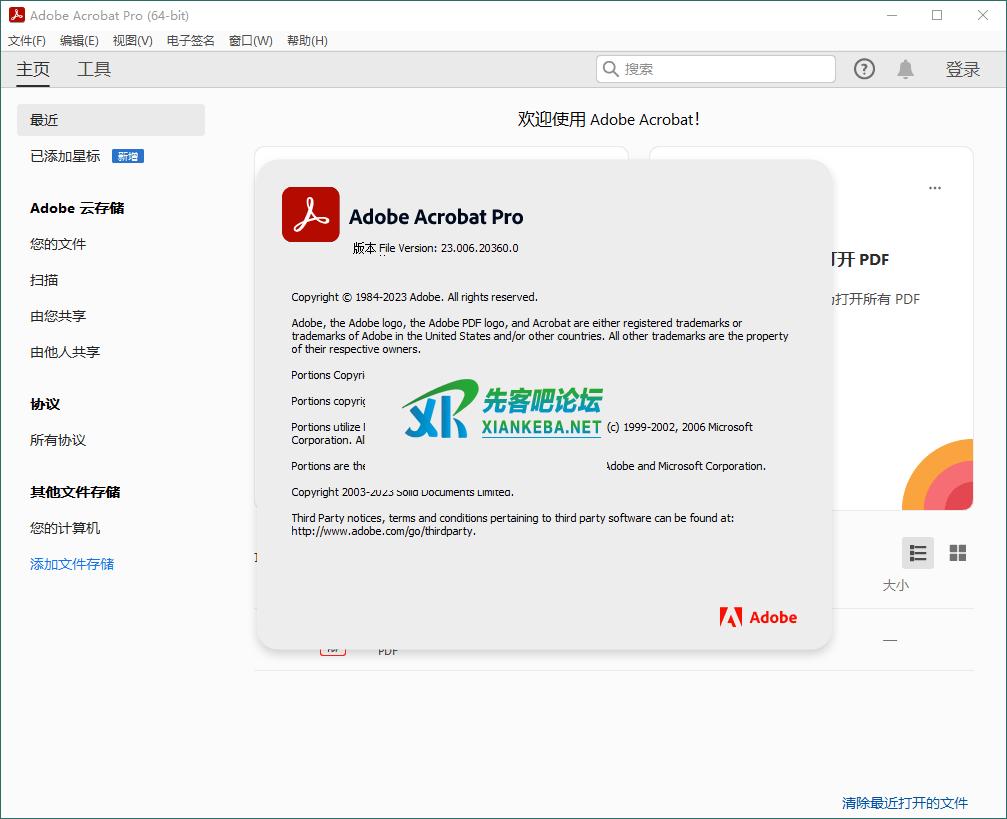Switch to list view icon
The image size is (1007, 819).
[917, 553]
